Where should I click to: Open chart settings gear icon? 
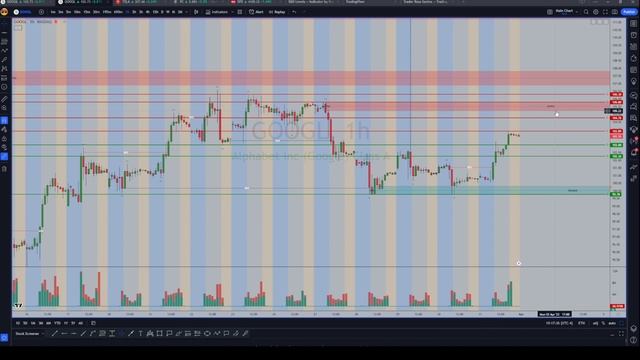[x=596, y=12]
